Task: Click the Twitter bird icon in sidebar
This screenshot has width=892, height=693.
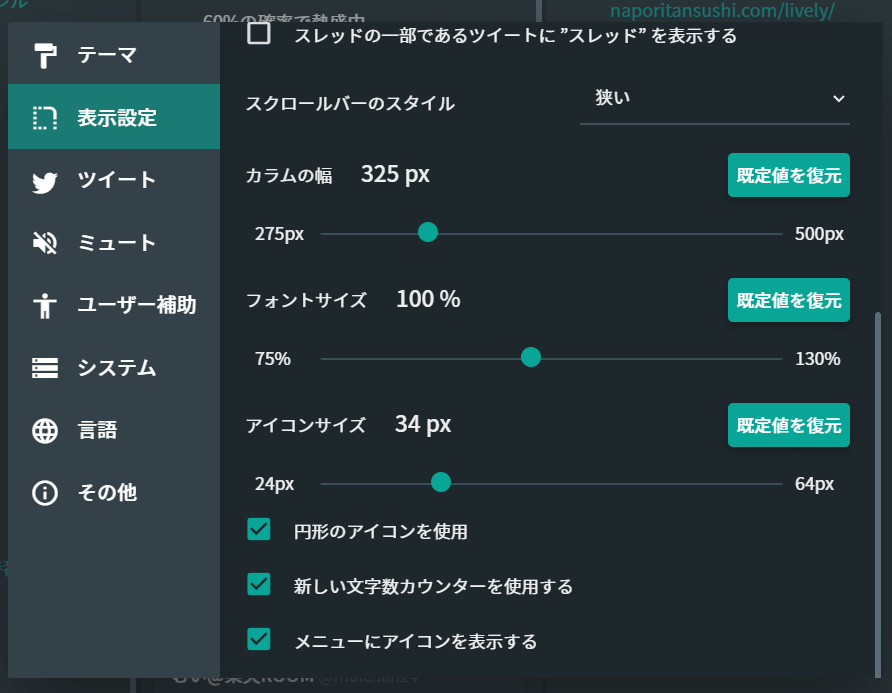Action: pyautogui.click(x=45, y=182)
